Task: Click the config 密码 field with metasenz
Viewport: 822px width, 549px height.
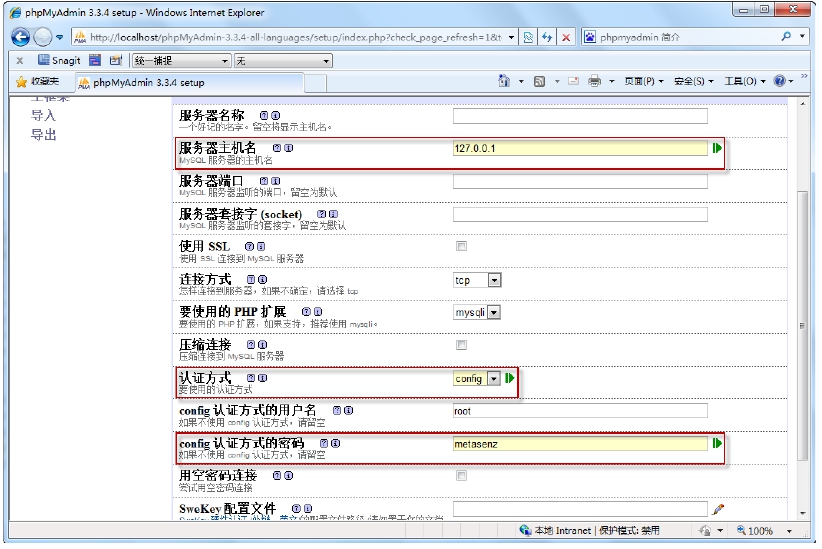Action: click(580, 444)
